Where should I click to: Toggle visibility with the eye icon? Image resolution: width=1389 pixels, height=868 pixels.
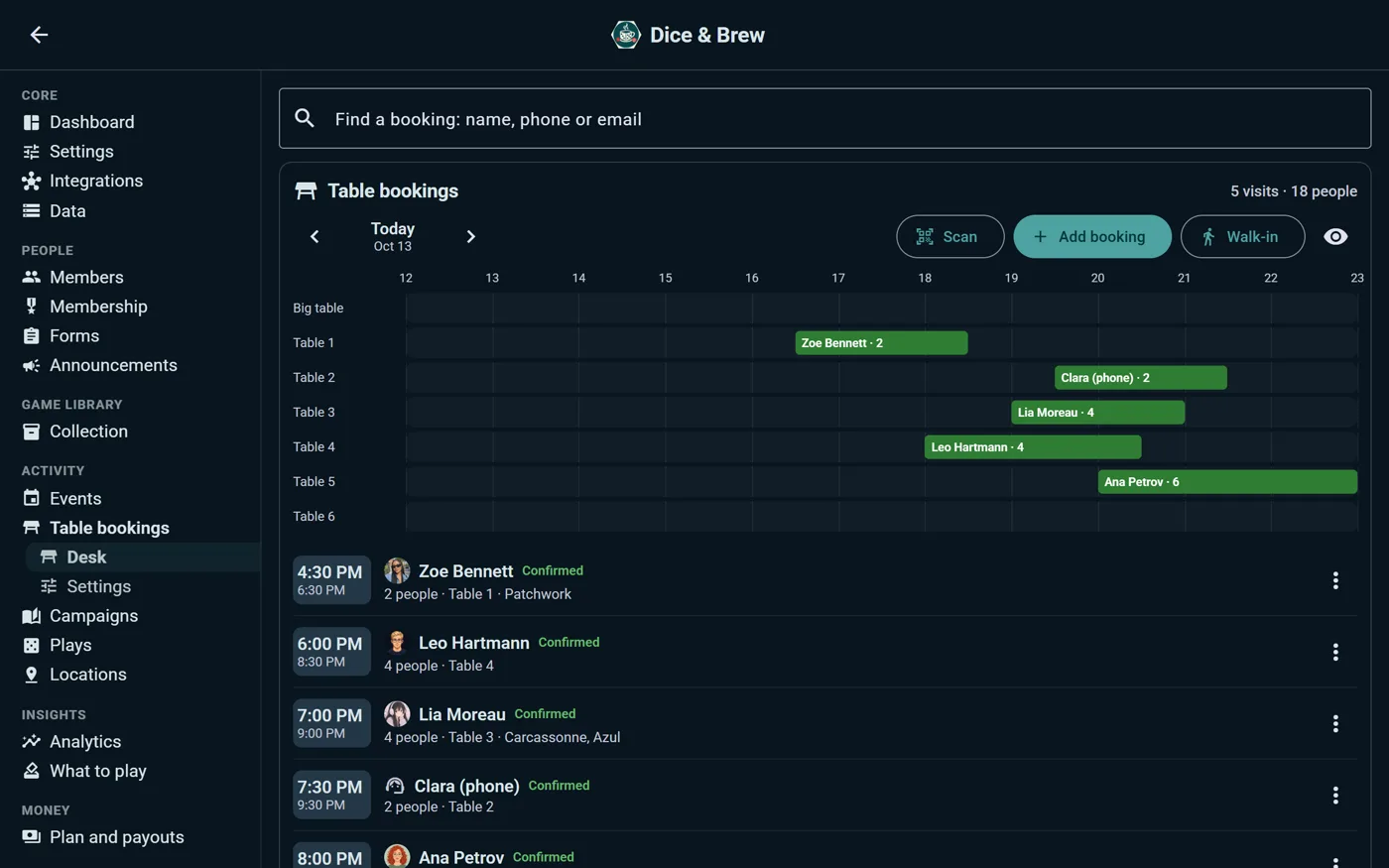[1335, 236]
